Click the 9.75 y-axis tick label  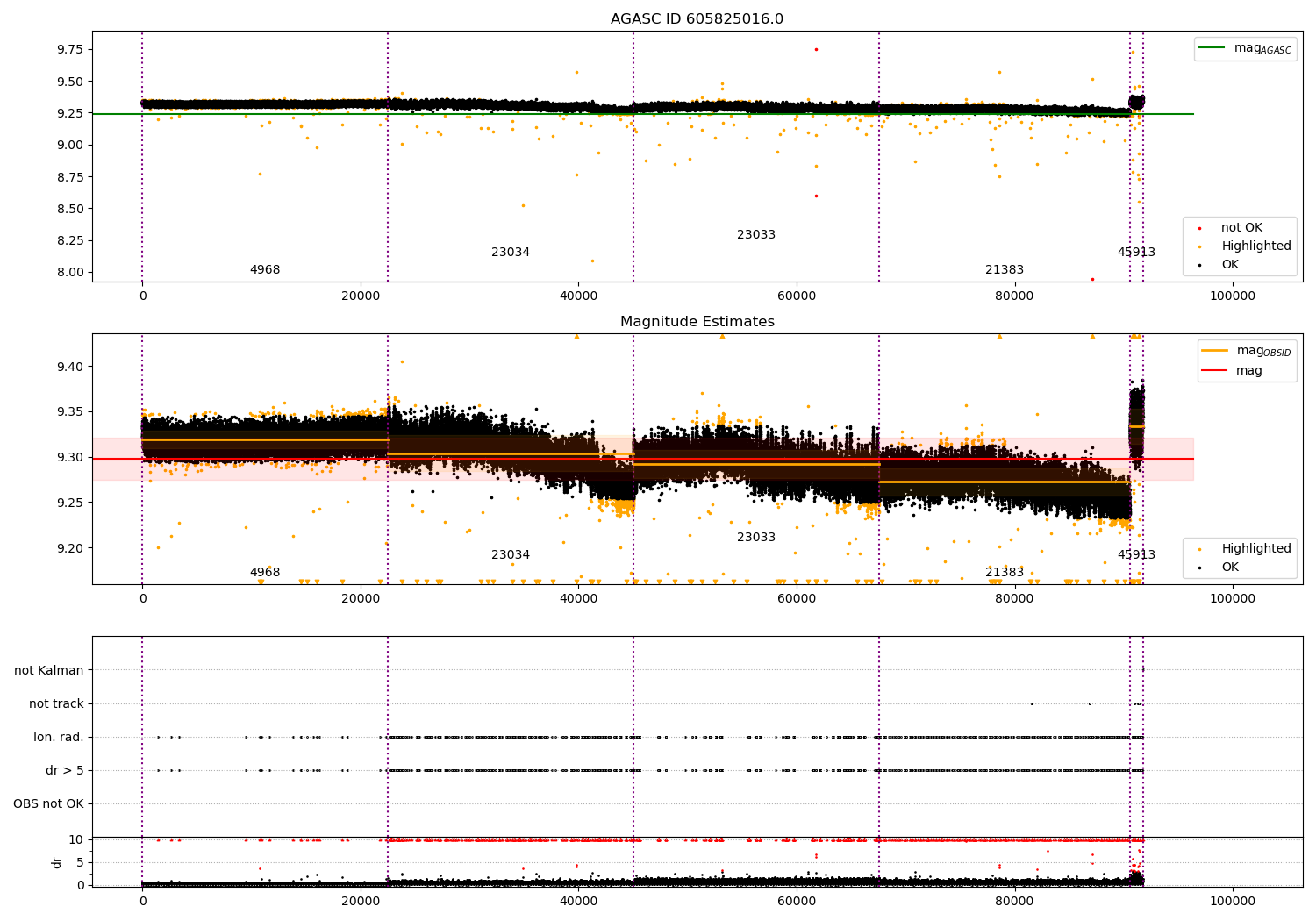pos(70,49)
